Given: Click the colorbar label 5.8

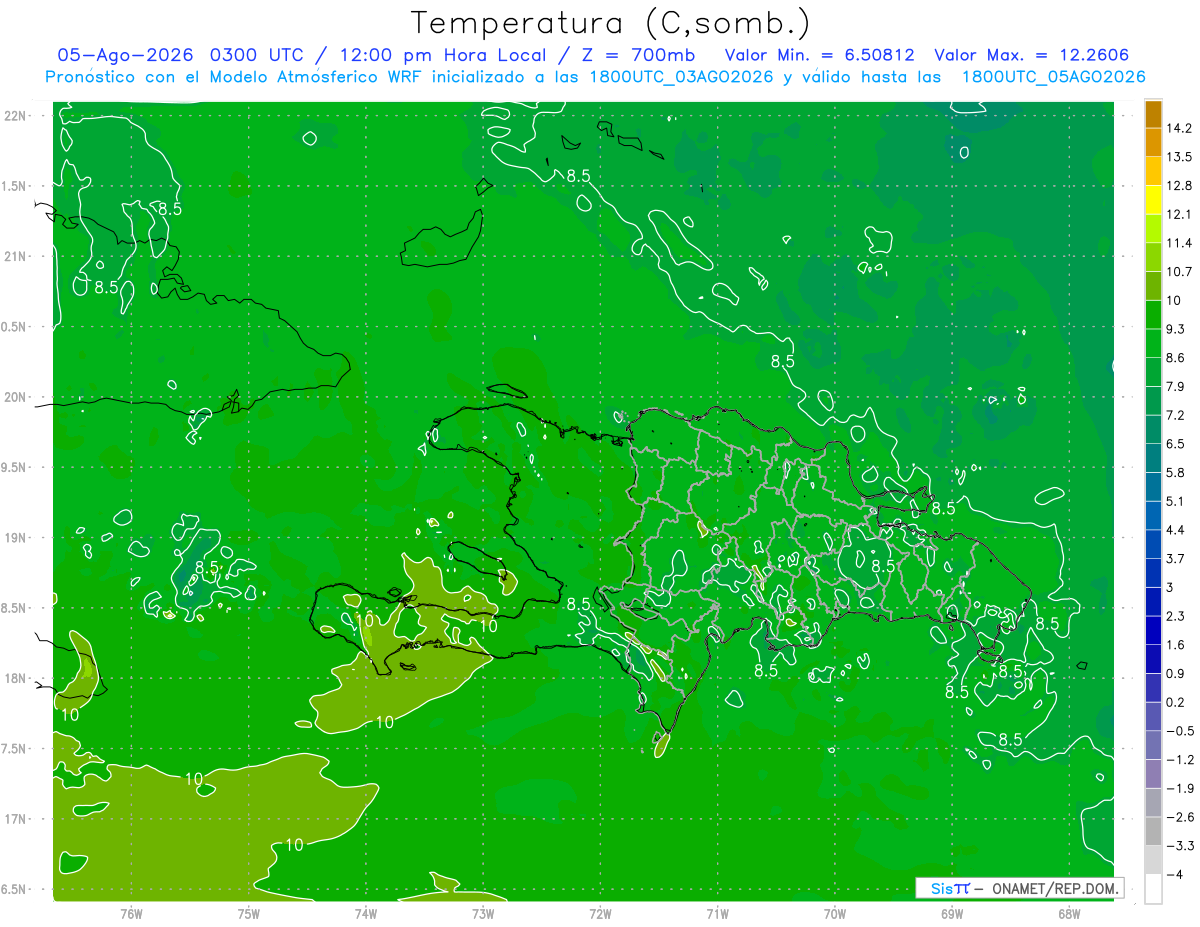Looking at the screenshot, I should click(1176, 472).
